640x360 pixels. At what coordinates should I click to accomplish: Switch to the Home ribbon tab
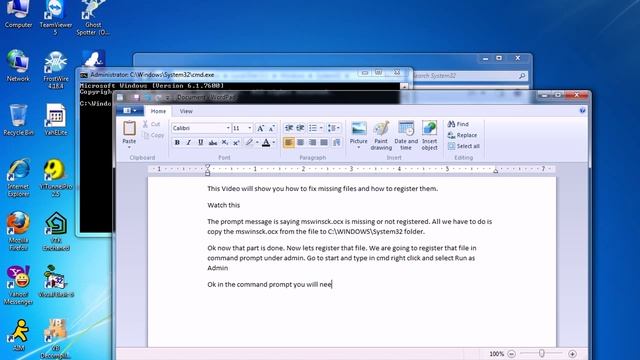pos(158,111)
